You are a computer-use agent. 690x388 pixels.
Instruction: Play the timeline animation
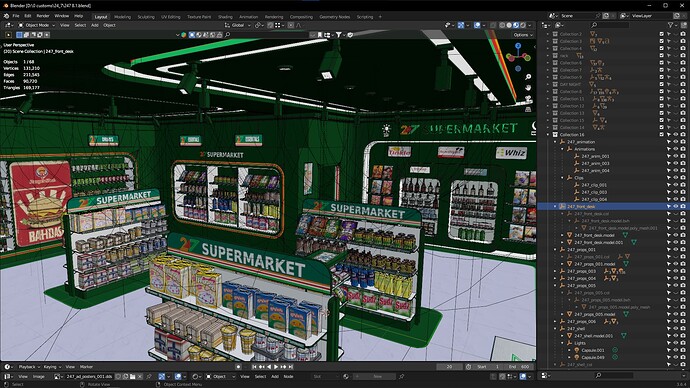[276, 366]
